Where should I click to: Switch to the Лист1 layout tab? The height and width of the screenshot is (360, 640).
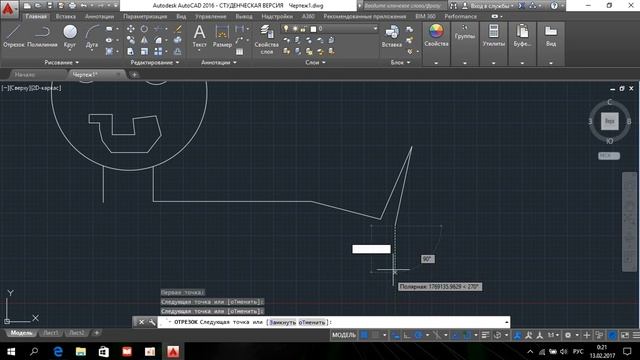click(x=51, y=333)
